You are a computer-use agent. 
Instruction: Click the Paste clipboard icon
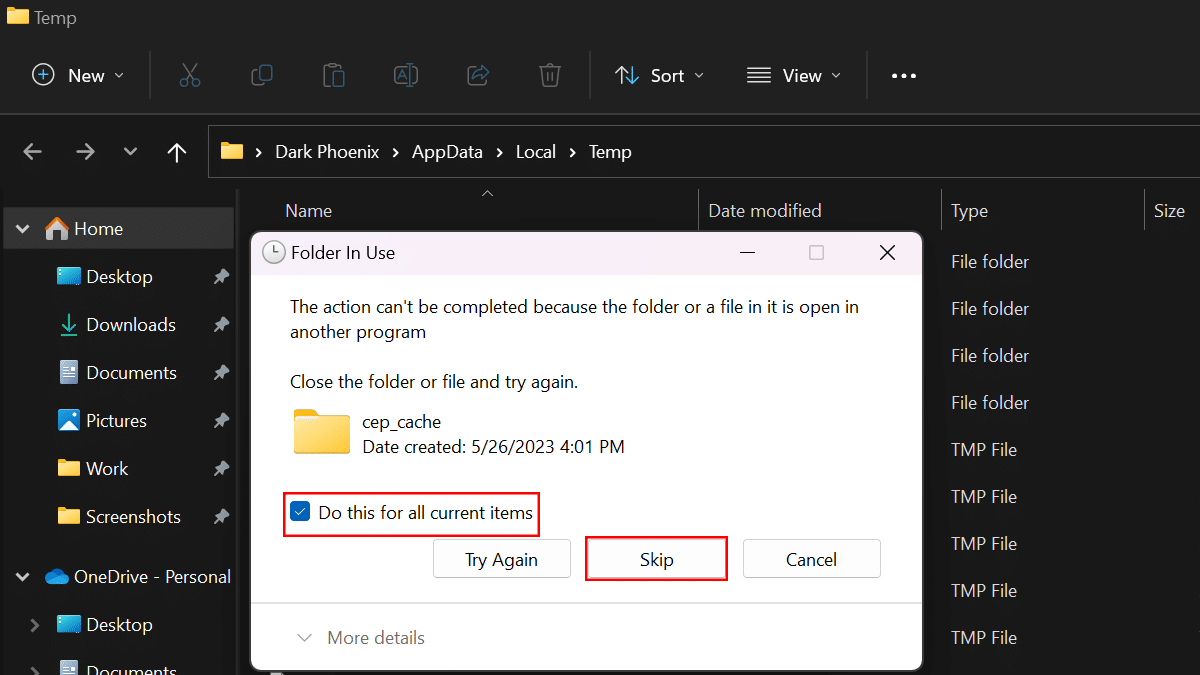pyautogui.click(x=334, y=76)
